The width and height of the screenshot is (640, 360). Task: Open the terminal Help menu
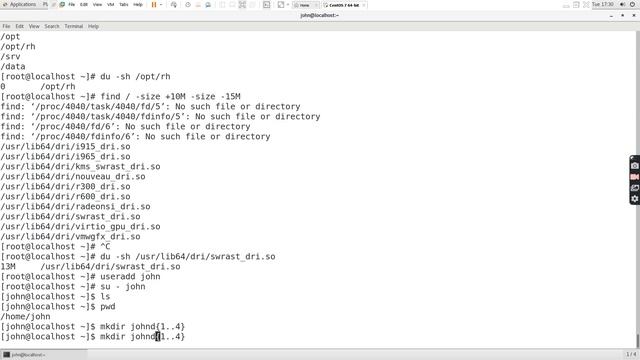[93, 26]
